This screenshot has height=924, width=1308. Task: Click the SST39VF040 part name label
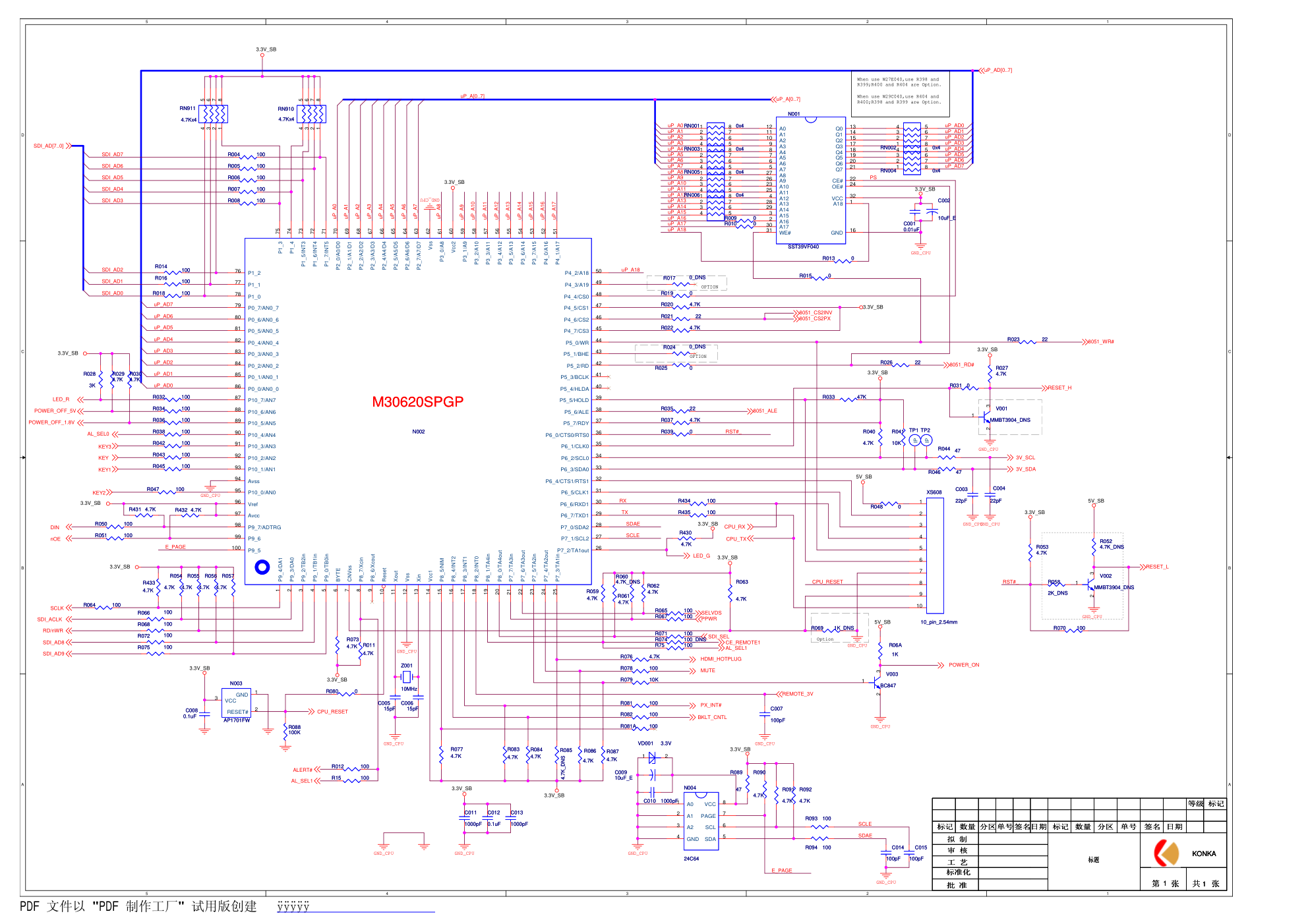point(803,246)
